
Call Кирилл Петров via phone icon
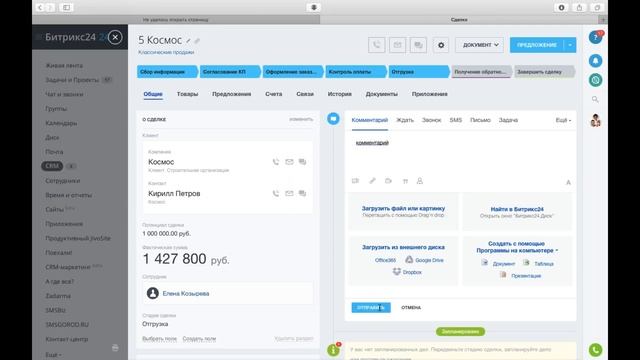pyautogui.click(x=276, y=193)
